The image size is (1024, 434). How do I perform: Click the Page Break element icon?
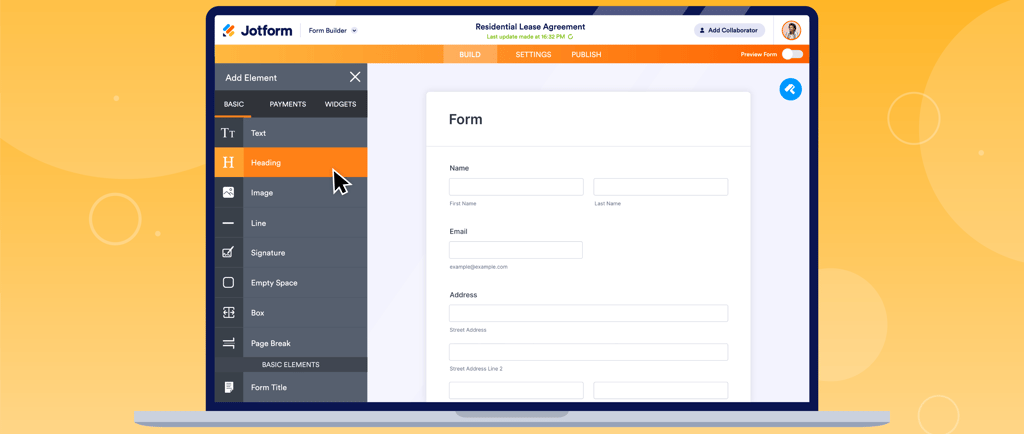point(229,343)
